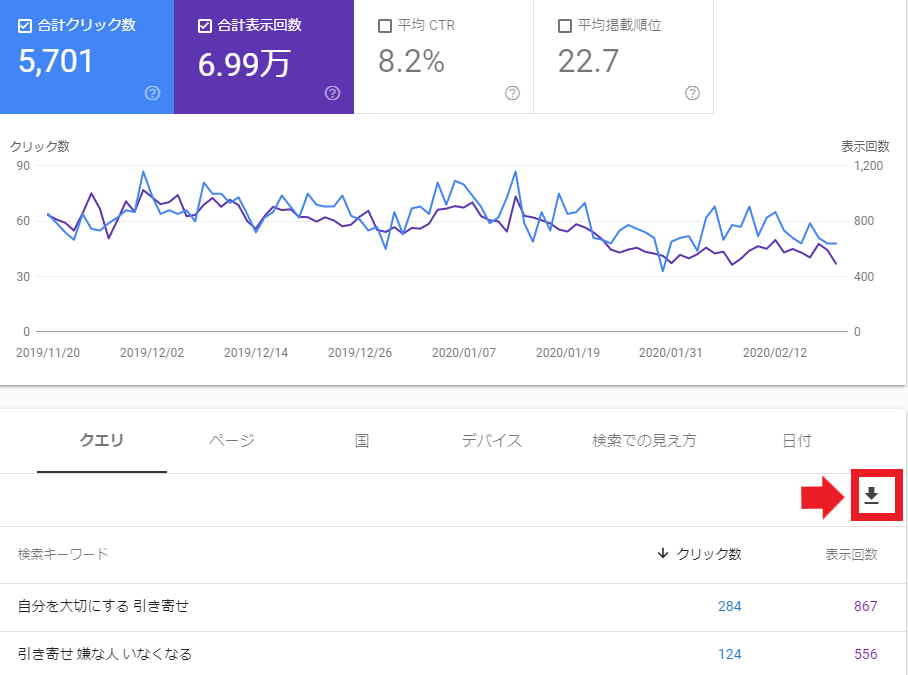This screenshot has height=675, width=908.
Task: Enable 平均掲載順位 checkbox
Action: tap(565, 26)
